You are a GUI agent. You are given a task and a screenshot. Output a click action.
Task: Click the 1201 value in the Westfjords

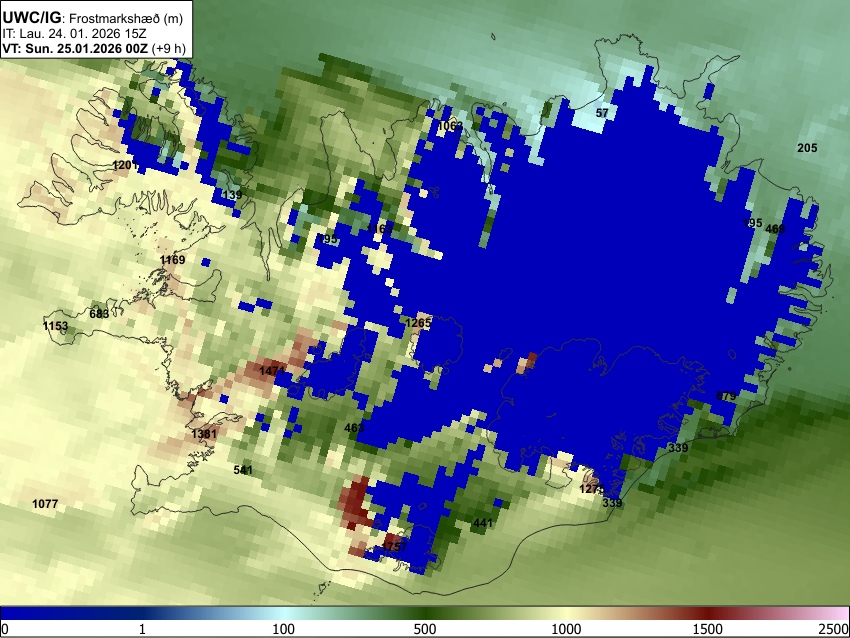(x=125, y=164)
